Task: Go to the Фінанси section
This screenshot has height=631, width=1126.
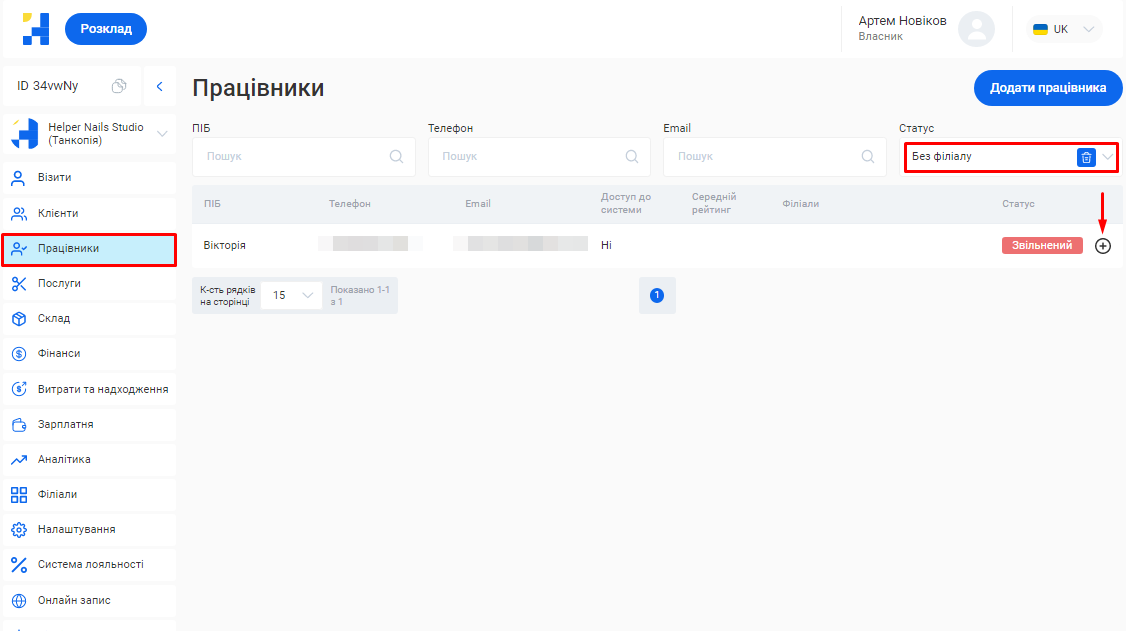Action: tap(59, 354)
